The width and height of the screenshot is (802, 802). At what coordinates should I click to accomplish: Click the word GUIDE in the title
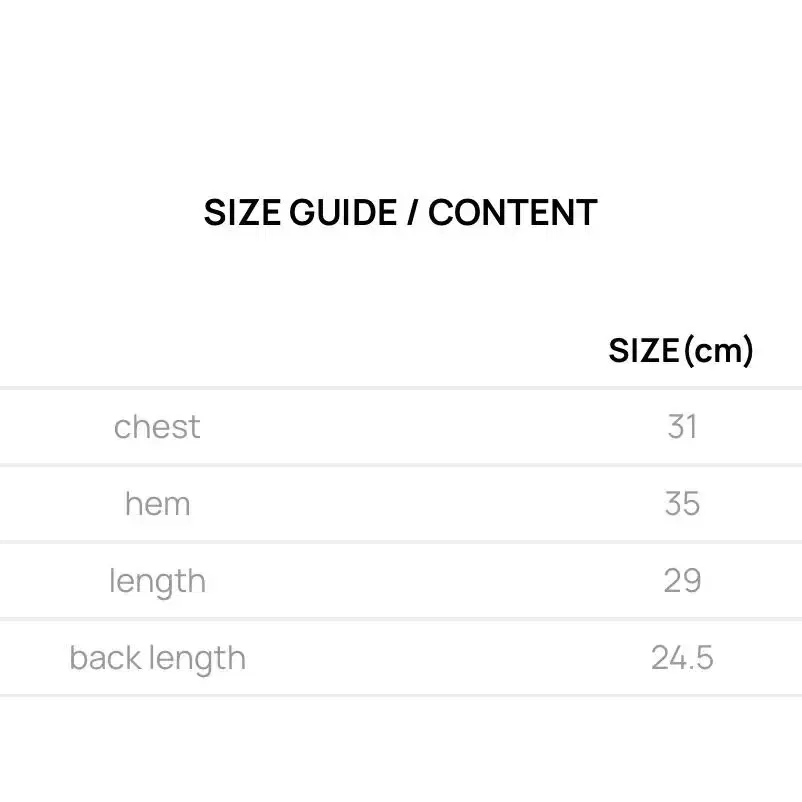coord(343,212)
